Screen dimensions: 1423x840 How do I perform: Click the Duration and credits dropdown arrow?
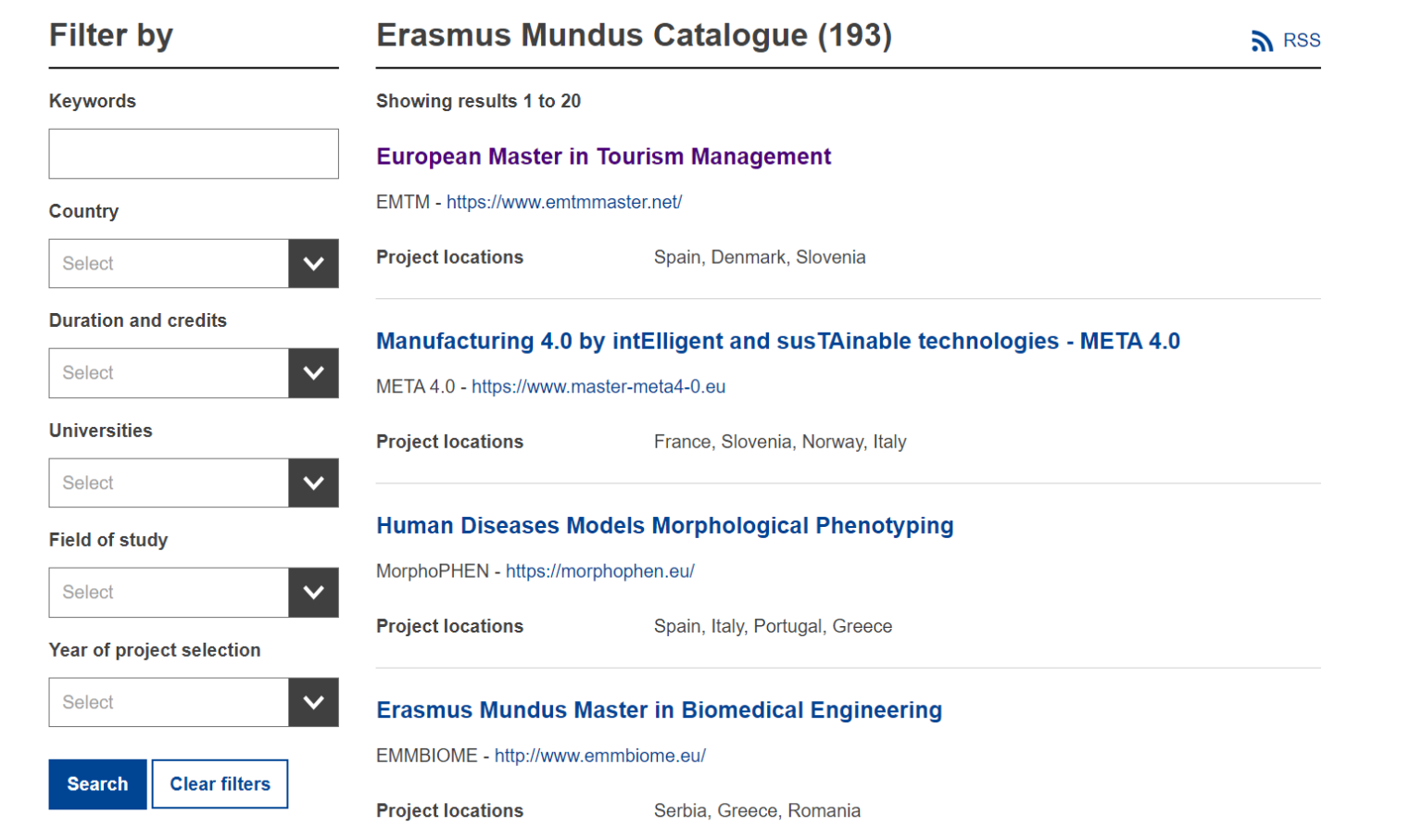point(313,373)
